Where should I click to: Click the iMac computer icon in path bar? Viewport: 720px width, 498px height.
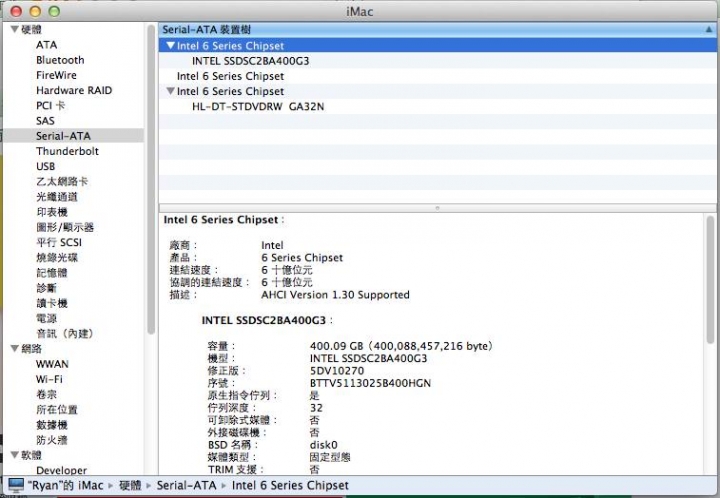16,485
